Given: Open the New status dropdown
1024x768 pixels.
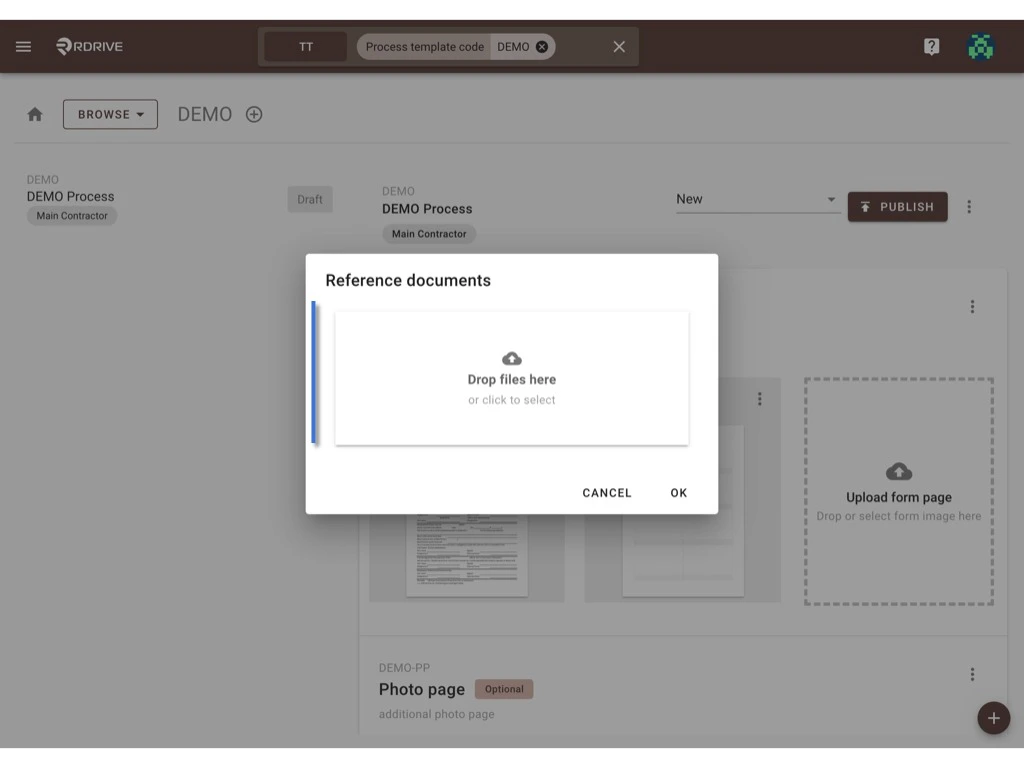Looking at the screenshot, I should (757, 199).
